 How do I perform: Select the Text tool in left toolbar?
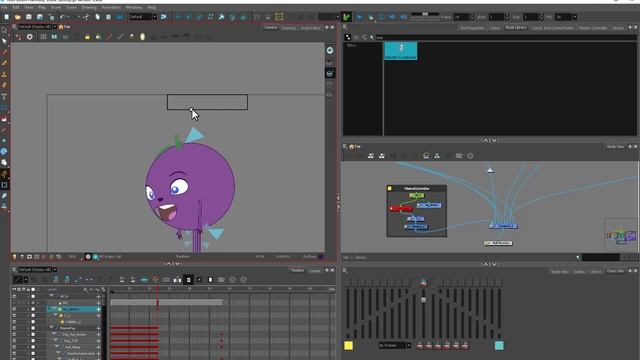pyautogui.click(x=4, y=97)
